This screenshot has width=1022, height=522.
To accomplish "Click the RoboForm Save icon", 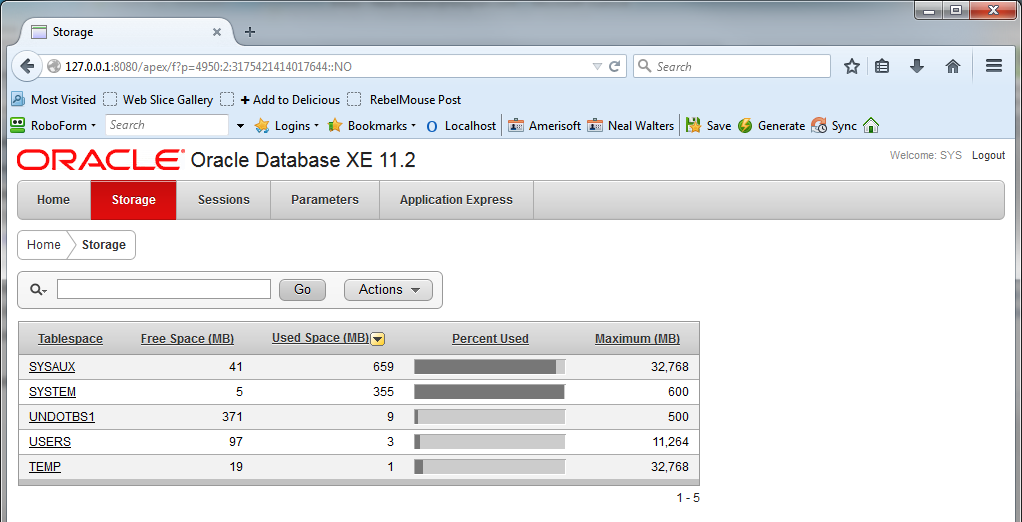I will (694, 126).
